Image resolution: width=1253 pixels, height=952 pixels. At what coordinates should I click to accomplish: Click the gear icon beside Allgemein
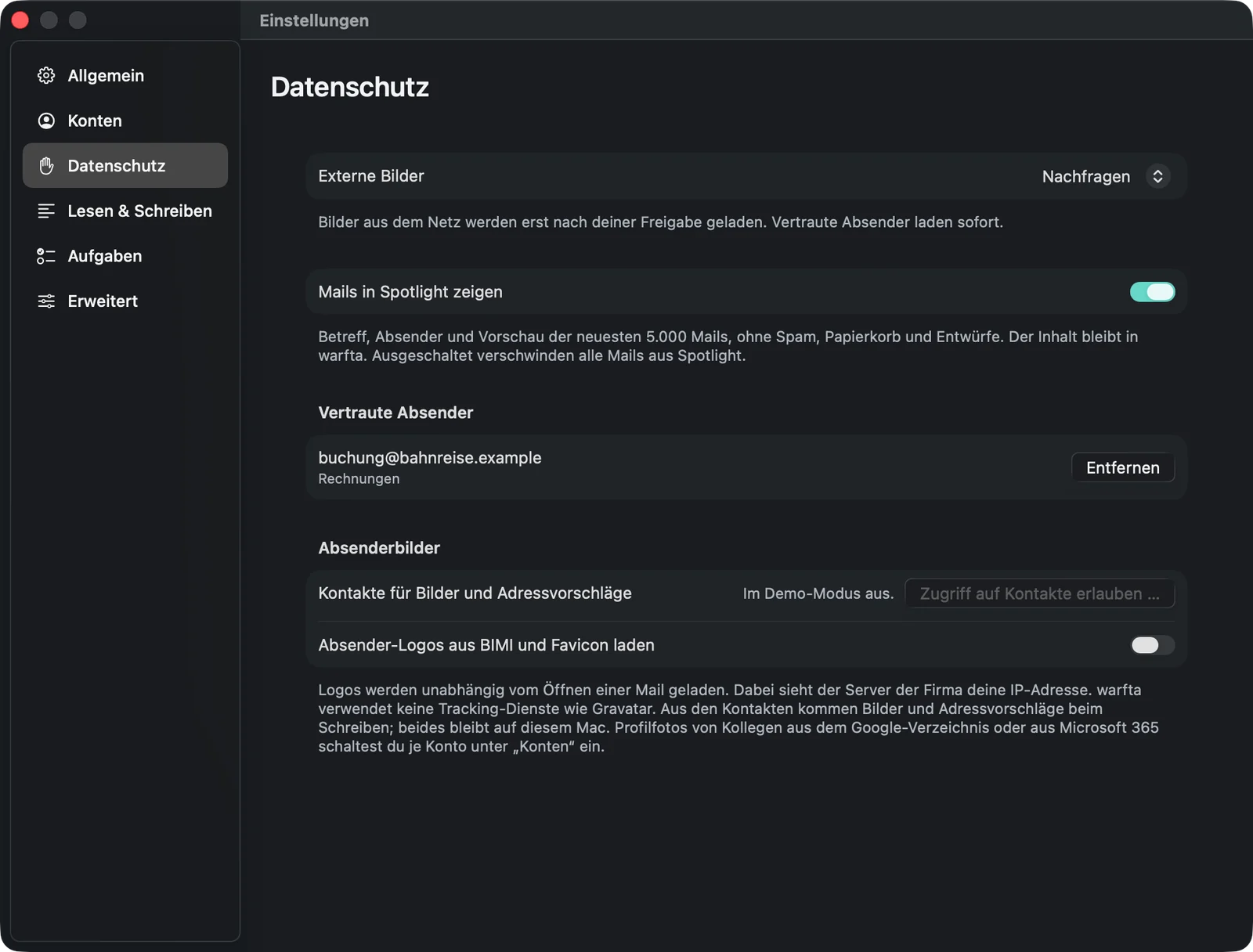click(x=46, y=76)
